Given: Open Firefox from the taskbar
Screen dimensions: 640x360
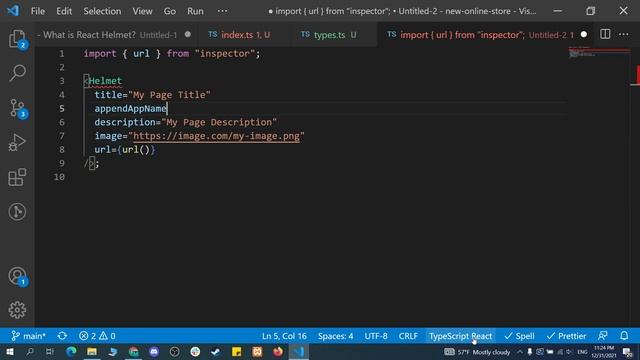Looking at the screenshot, I should (x=278, y=352).
